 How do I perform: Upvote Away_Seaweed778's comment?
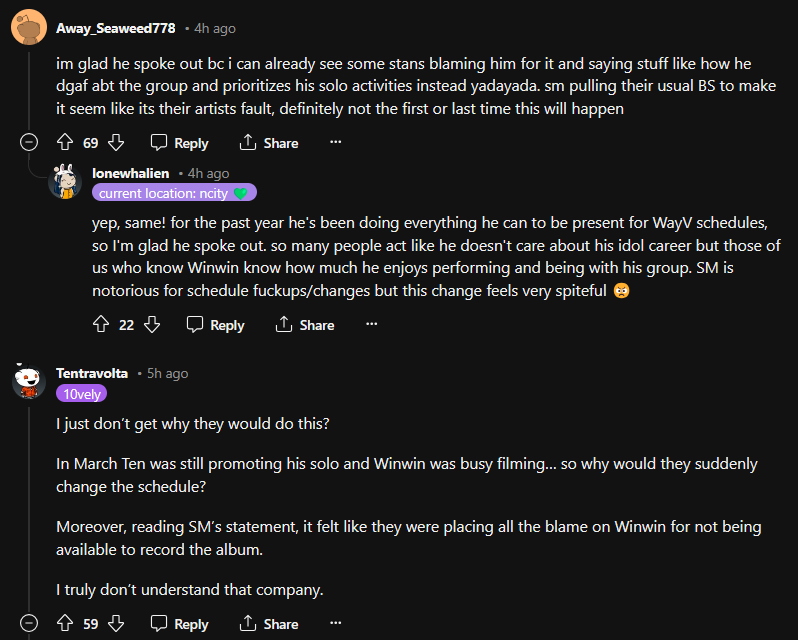(65, 143)
